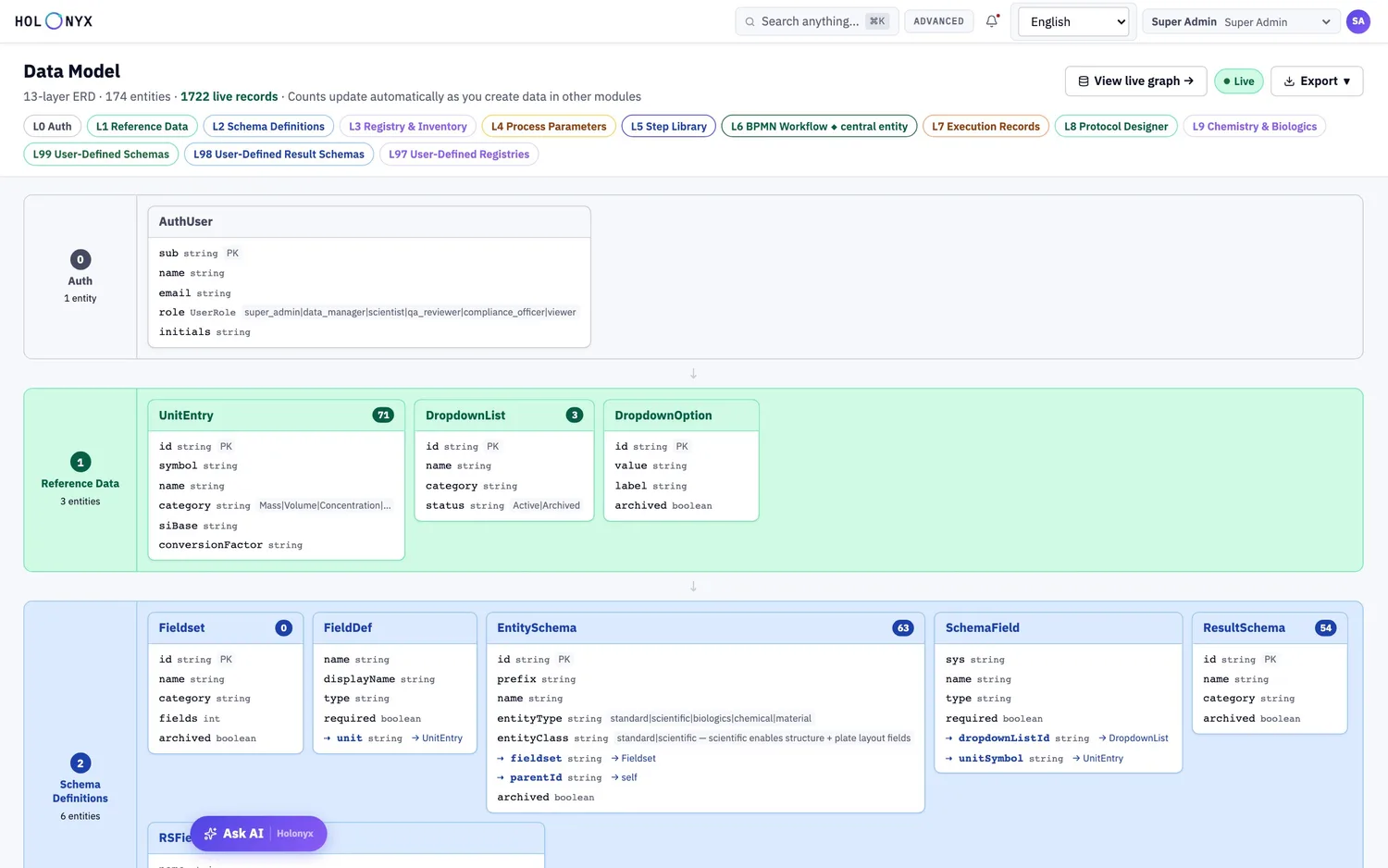Click the DropdownList count badge 3

[x=575, y=415]
